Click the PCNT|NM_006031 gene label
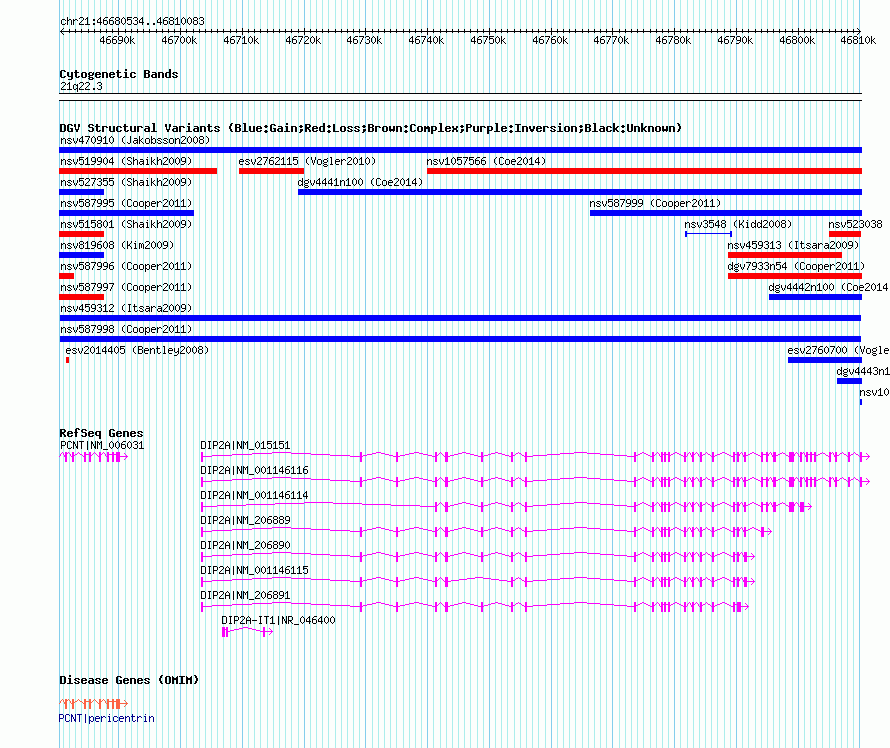890x748 pixels. [x=102, y=446]
